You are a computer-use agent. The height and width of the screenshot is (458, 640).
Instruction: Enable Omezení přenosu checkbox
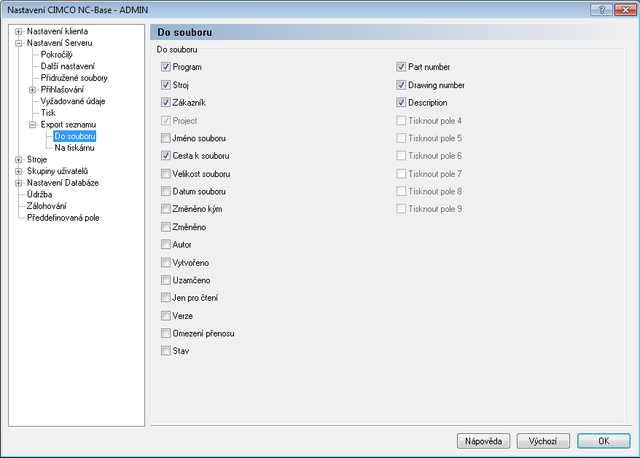166,333
